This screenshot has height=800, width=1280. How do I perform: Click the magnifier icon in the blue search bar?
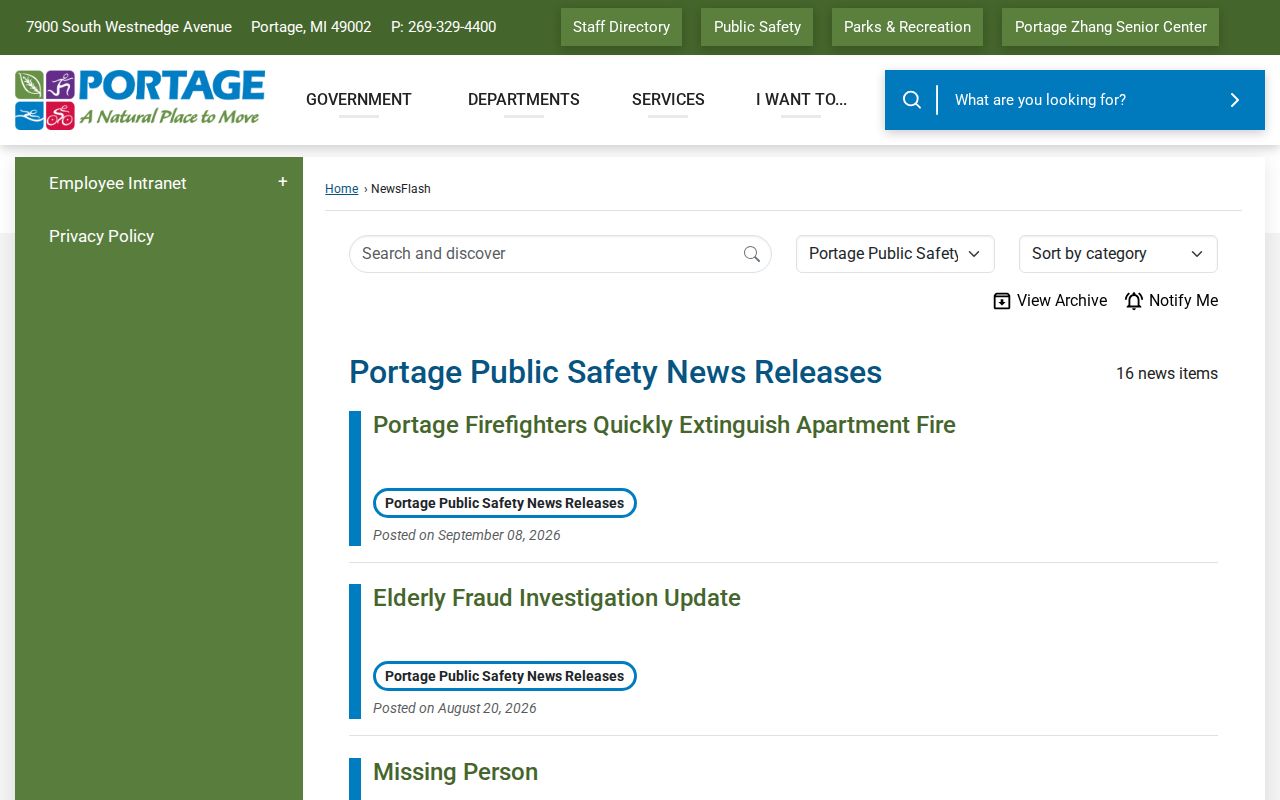pos(912,100)
